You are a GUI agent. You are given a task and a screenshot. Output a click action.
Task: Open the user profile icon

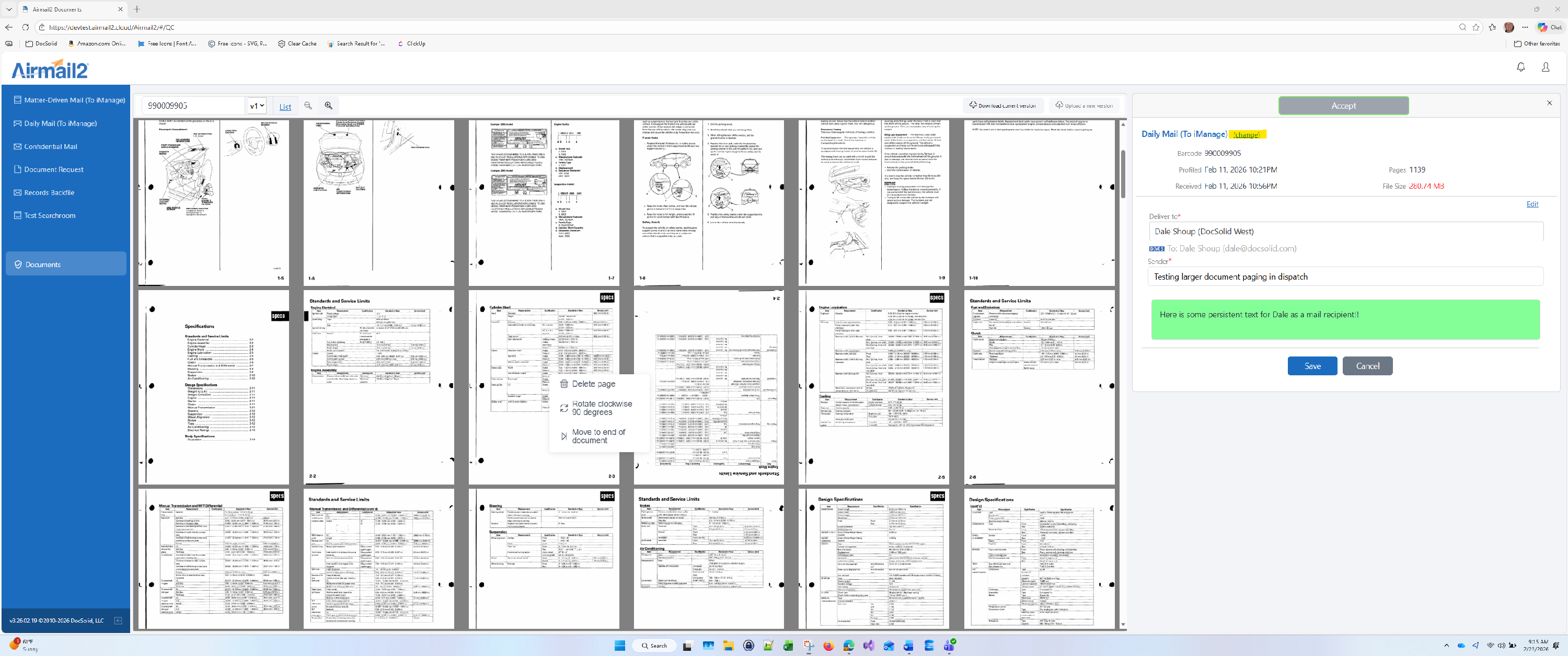click(x=1546, y=67)
